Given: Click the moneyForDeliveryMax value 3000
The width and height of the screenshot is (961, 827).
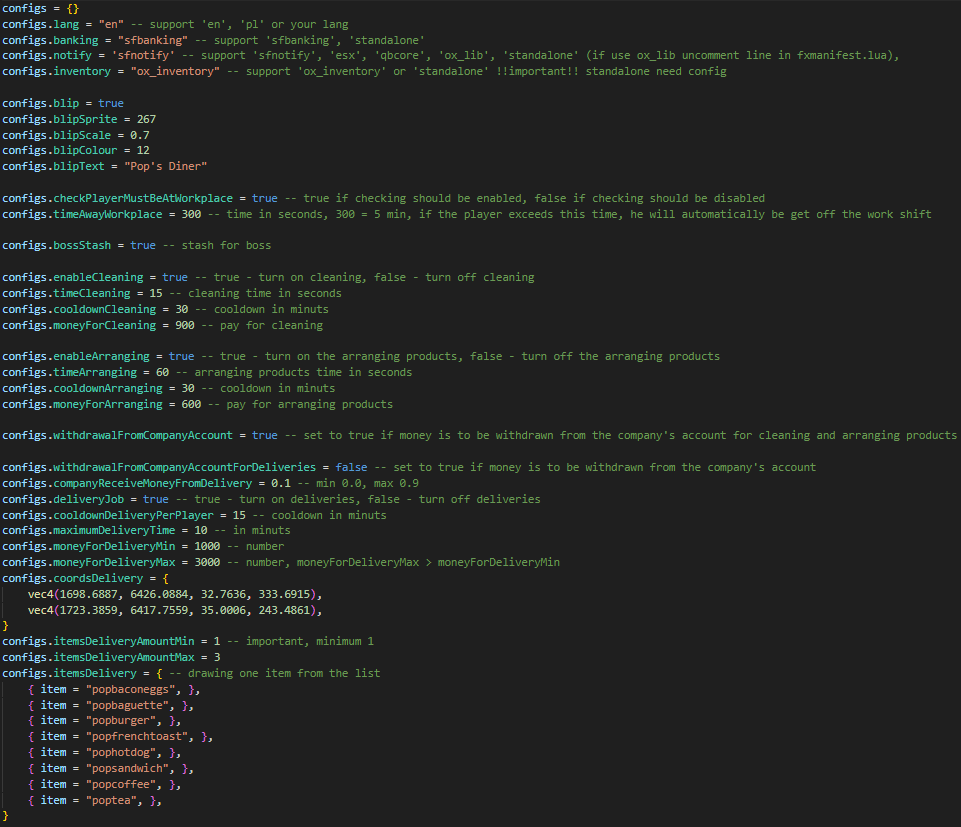Looking at the screenshot, I should [x=208, y=562].
